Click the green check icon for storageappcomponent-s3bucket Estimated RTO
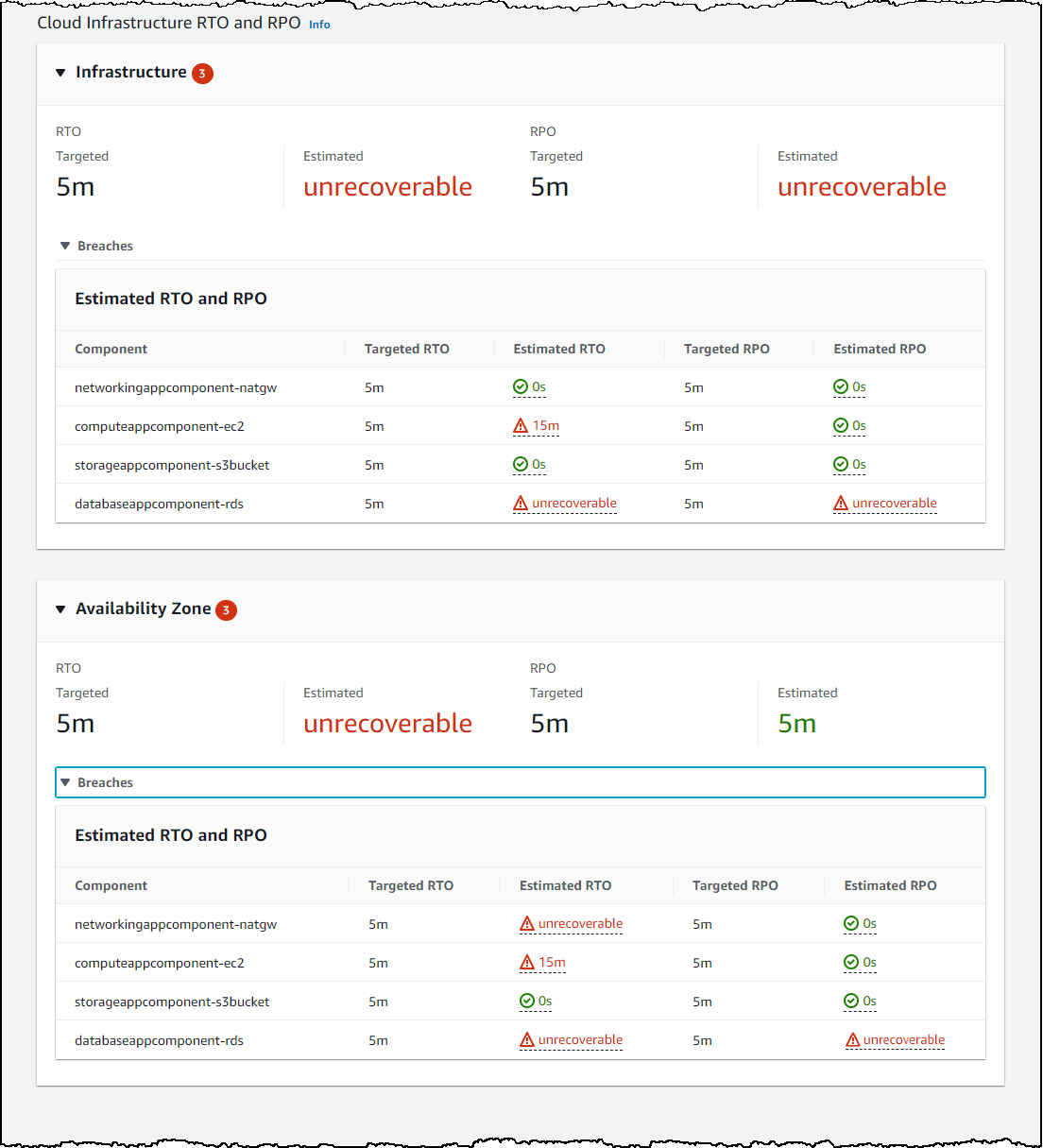This screenshot has height=1148, width=1043. point(520,464)
